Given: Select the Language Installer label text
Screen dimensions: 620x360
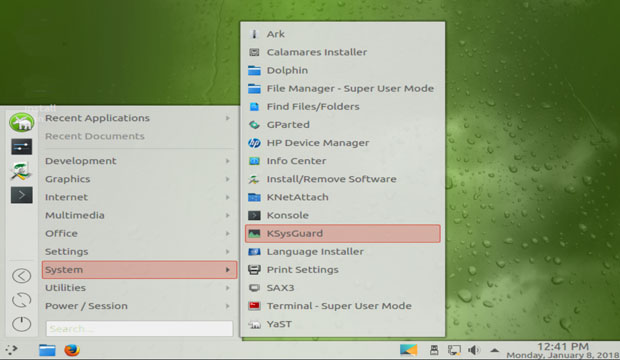Looking at the screenshot, I should pos(315,252).
